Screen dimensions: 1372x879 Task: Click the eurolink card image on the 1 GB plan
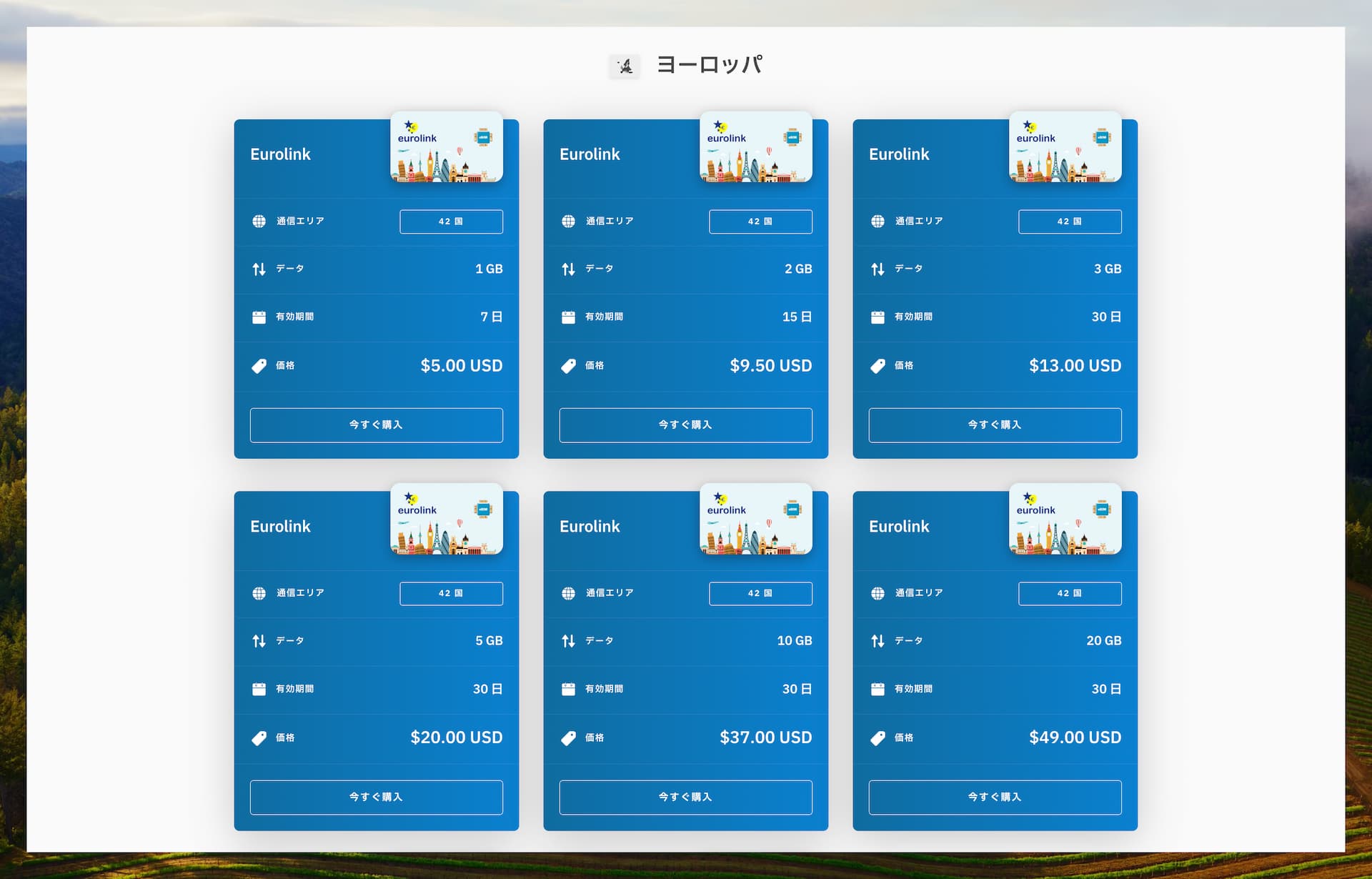pyautogui.click(x=447, y=146)
